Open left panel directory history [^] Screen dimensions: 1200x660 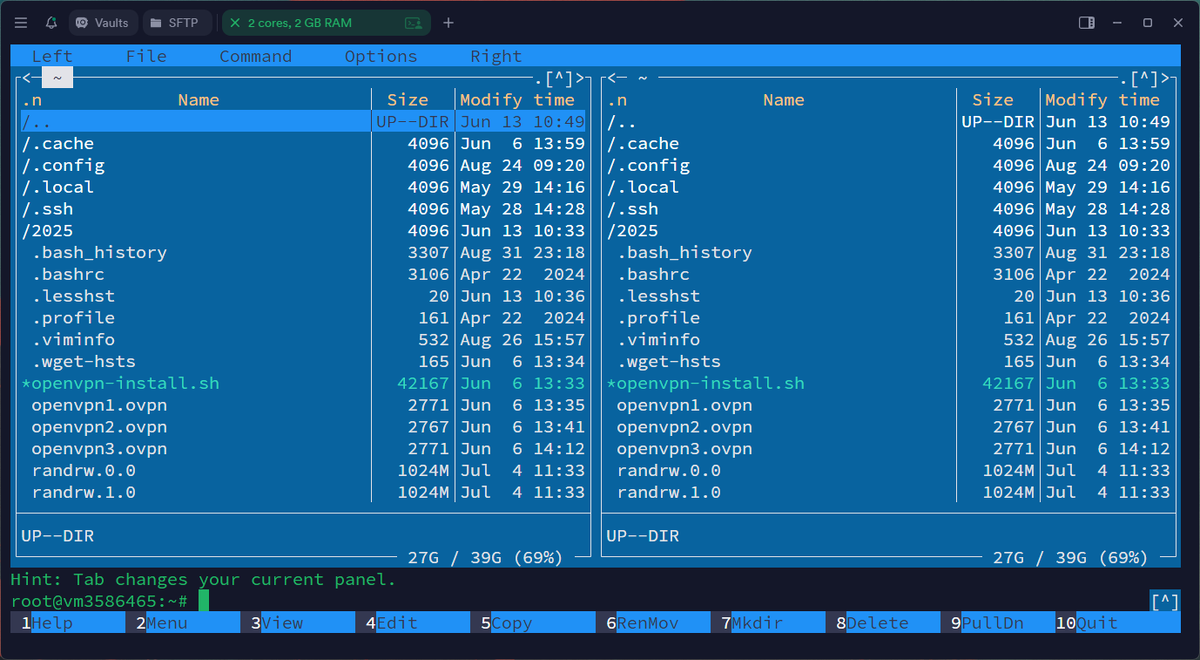[558, 78]
